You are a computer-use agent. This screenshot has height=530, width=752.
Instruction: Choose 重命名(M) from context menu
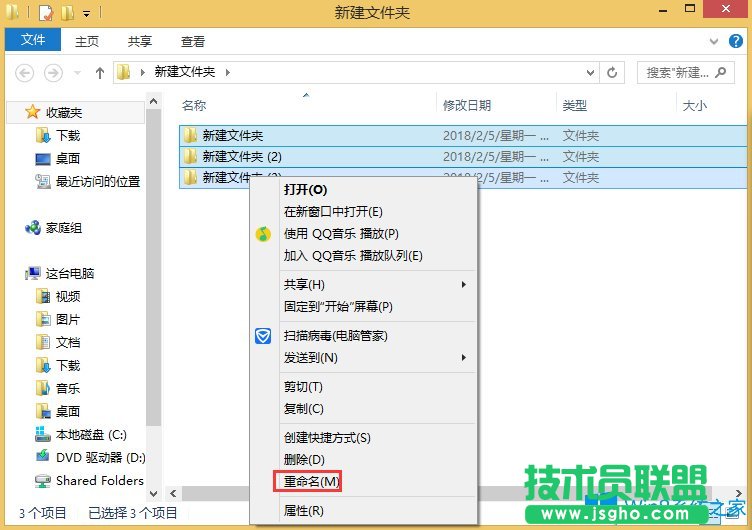coord(311,481)
